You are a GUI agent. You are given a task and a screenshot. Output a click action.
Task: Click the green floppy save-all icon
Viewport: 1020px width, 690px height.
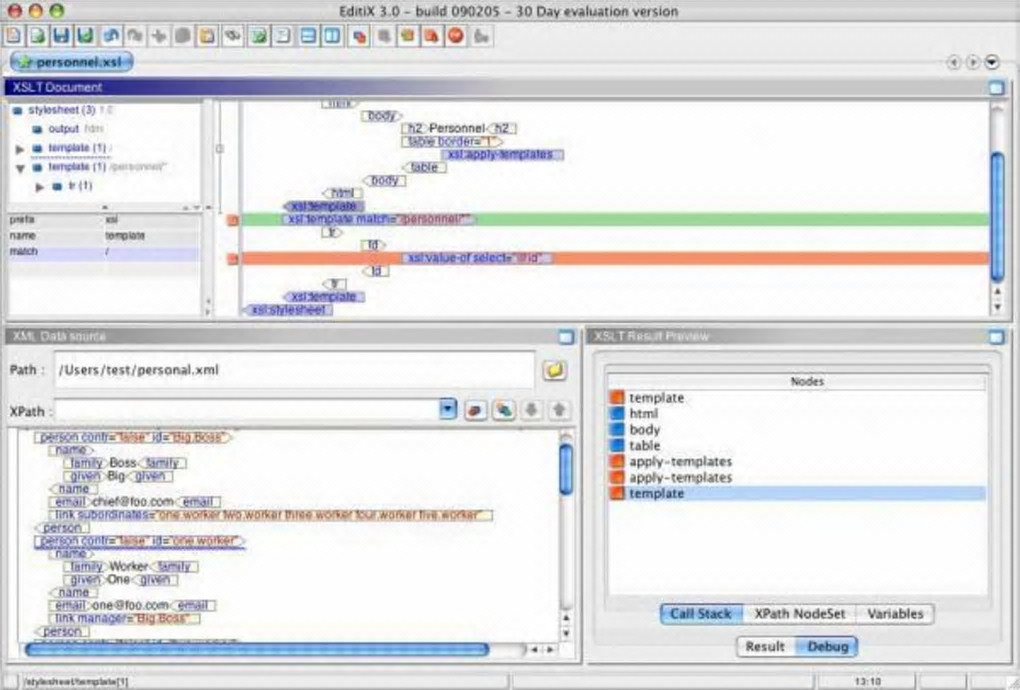pos(85,35)
